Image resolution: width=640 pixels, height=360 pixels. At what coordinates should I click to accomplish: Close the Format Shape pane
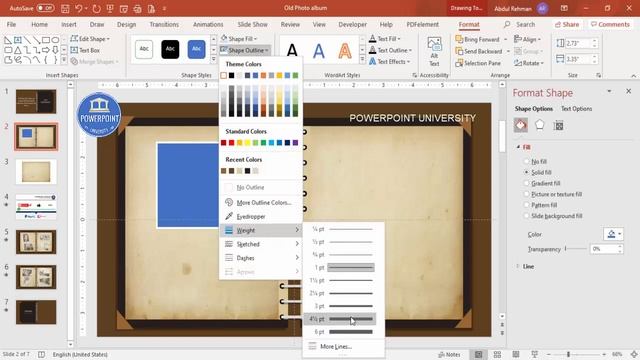(629, 91)
